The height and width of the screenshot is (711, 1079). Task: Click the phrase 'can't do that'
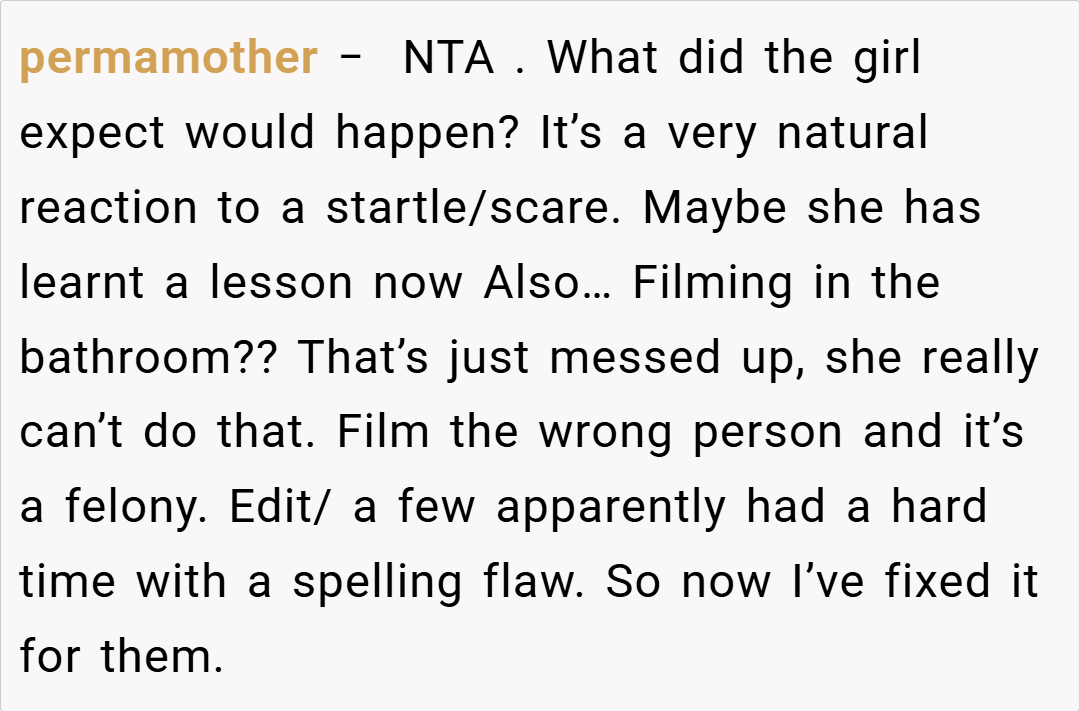[x=170, y=434]
